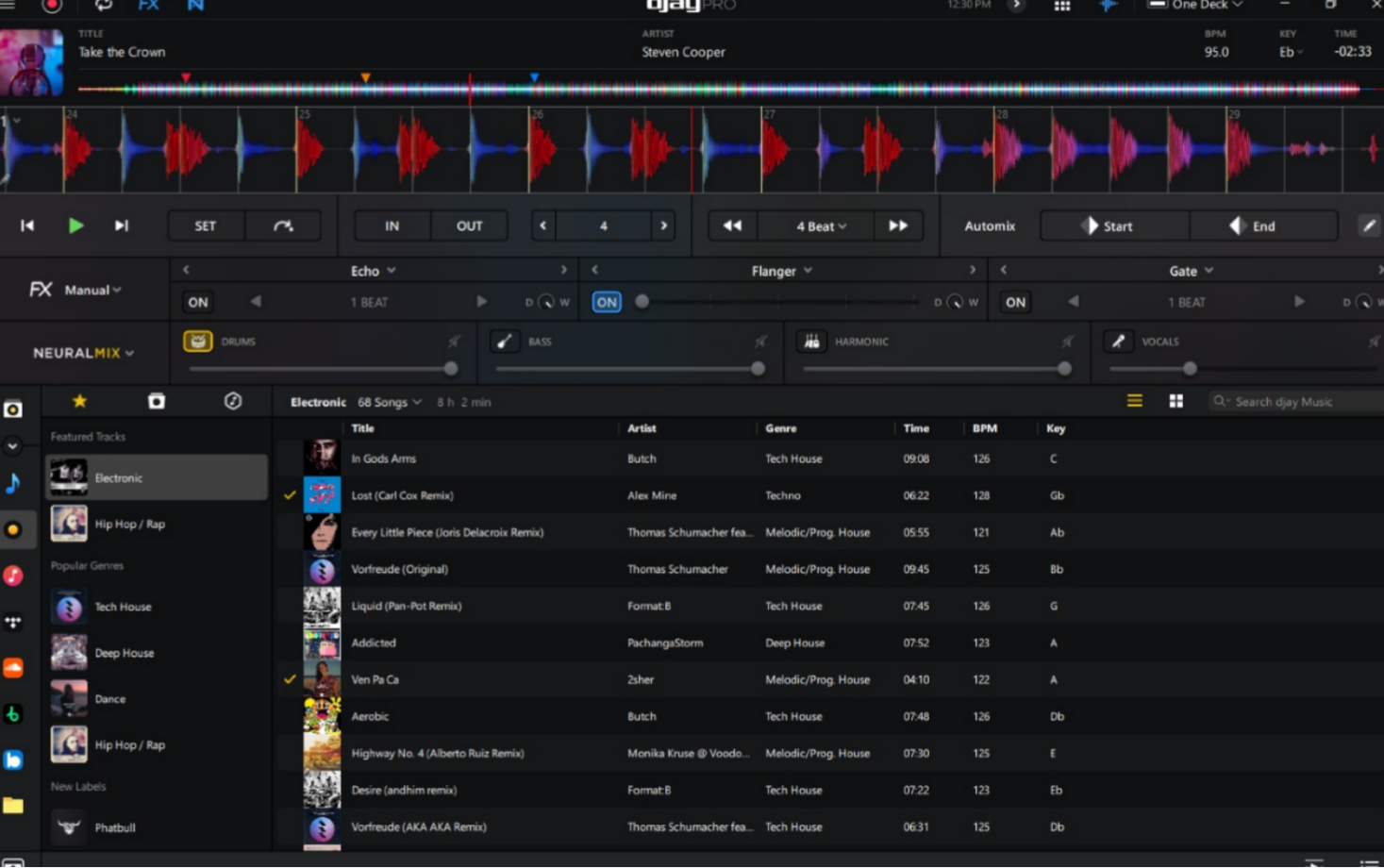The image size is (1384, 868).
Task: Pin the Drums stem
Action: [454, 342]
